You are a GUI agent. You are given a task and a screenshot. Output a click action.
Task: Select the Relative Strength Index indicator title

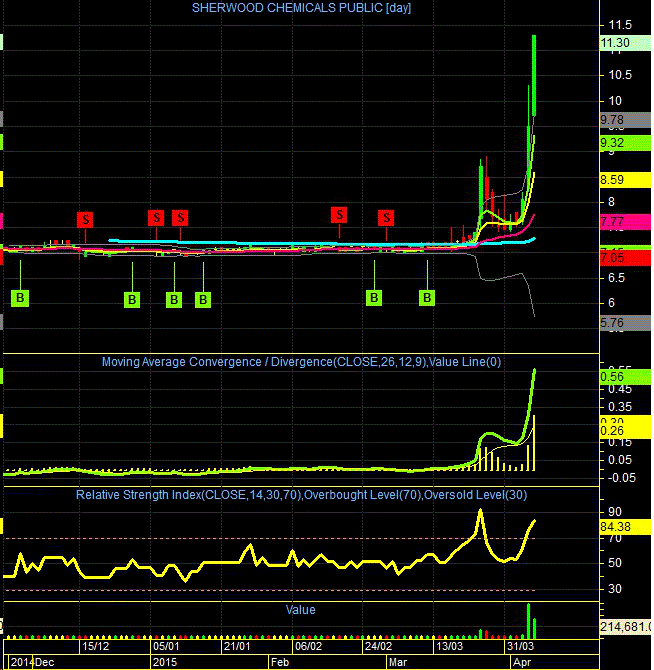301,495
